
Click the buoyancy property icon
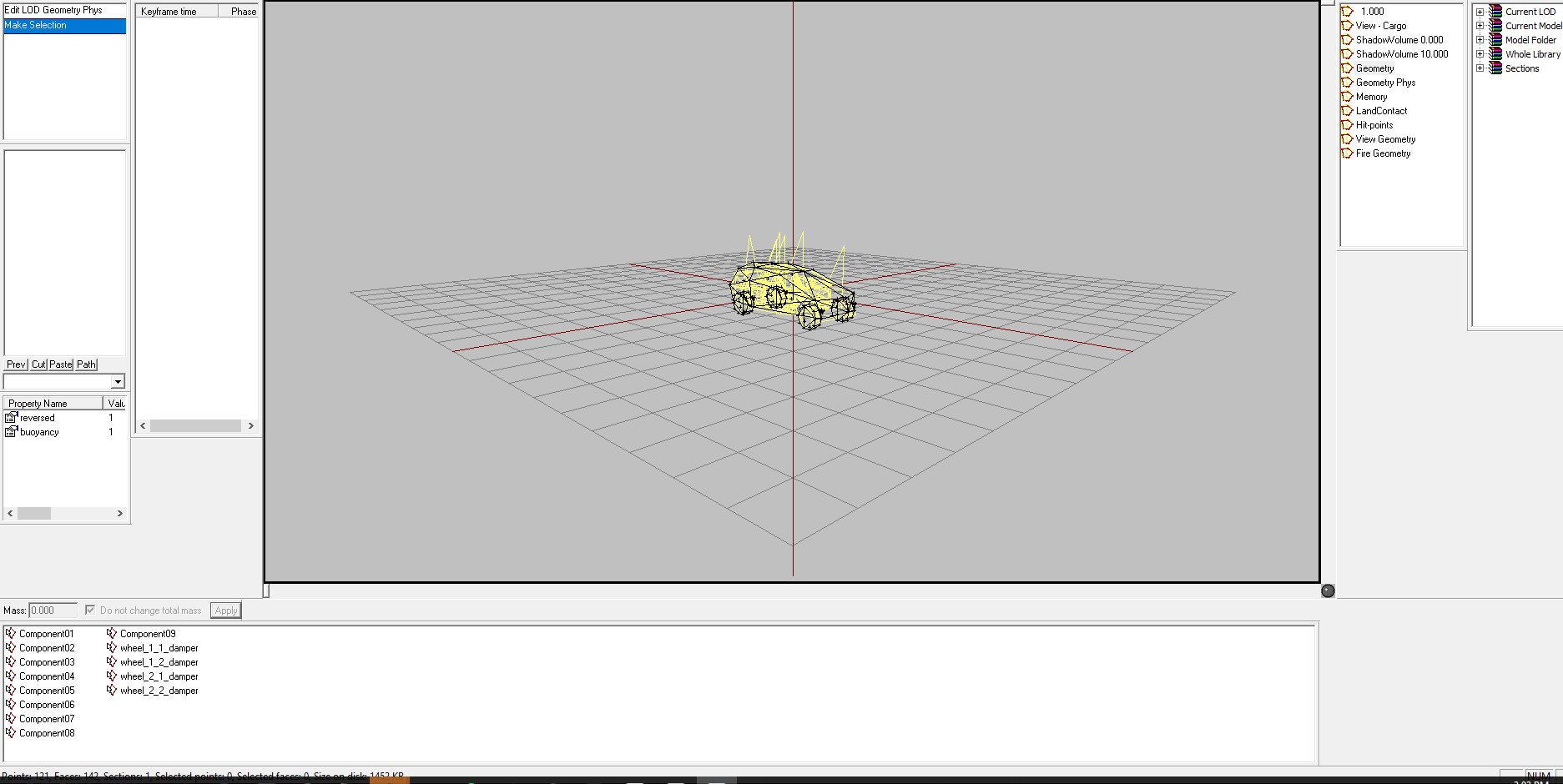click(12, 432)
